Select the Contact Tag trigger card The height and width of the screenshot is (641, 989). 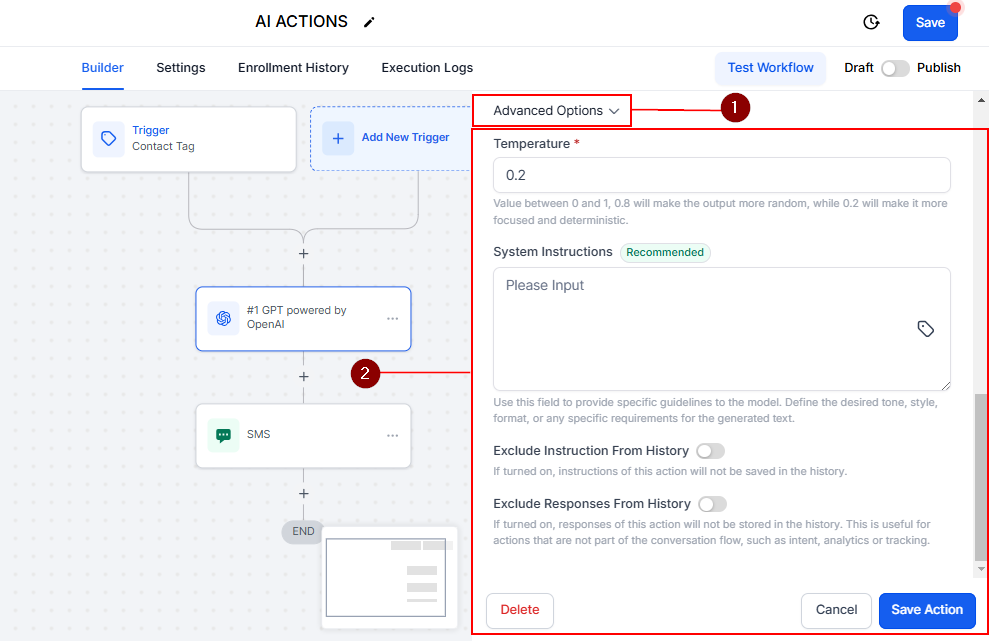pyautogui.click(x=189, y=139)
